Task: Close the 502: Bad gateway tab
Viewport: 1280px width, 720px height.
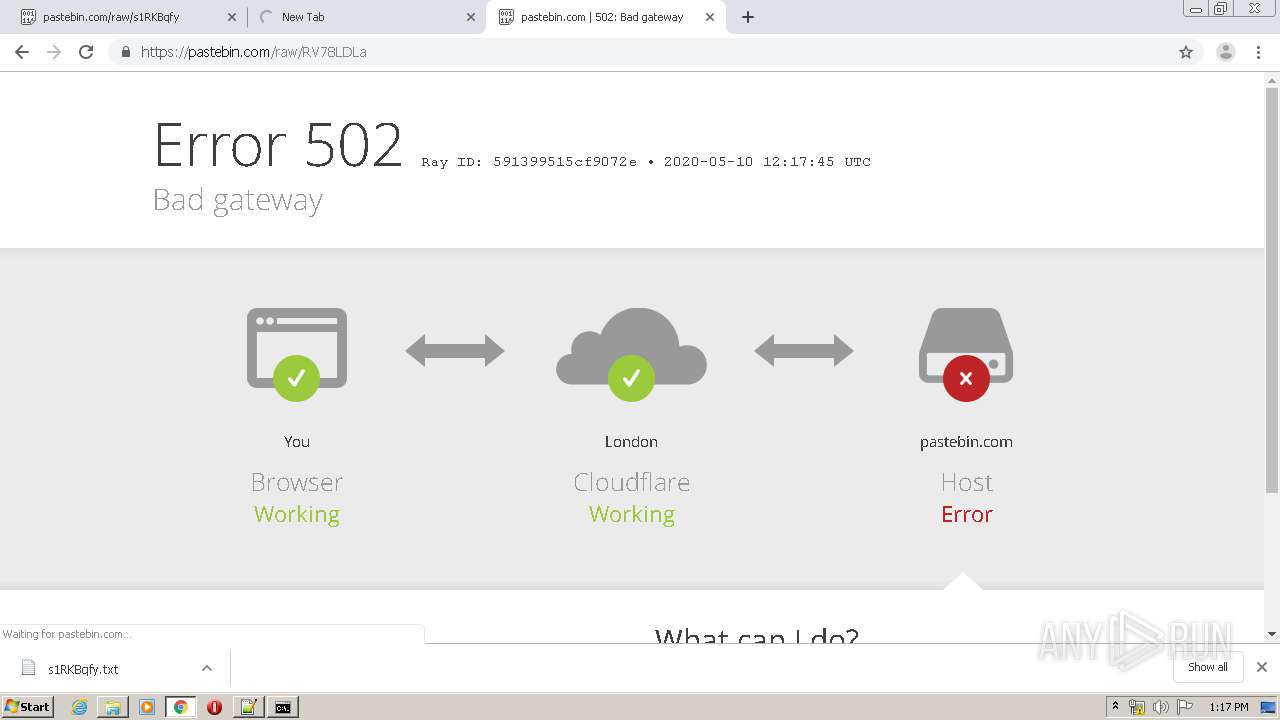Action: [710, 17]
